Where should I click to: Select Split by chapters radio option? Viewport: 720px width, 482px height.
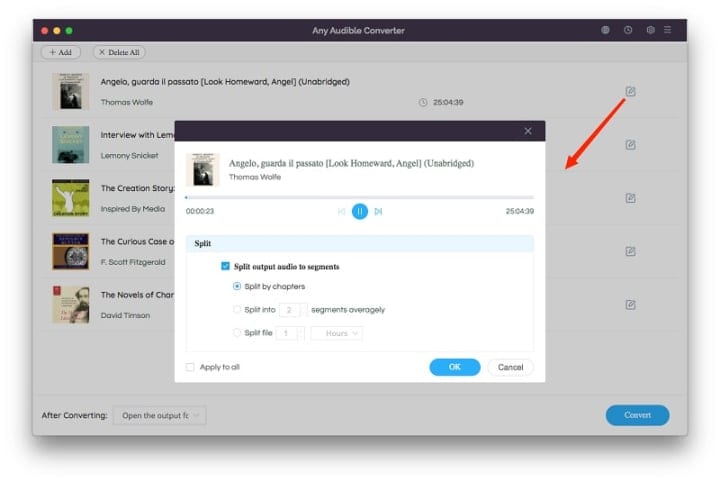[236, 286]
